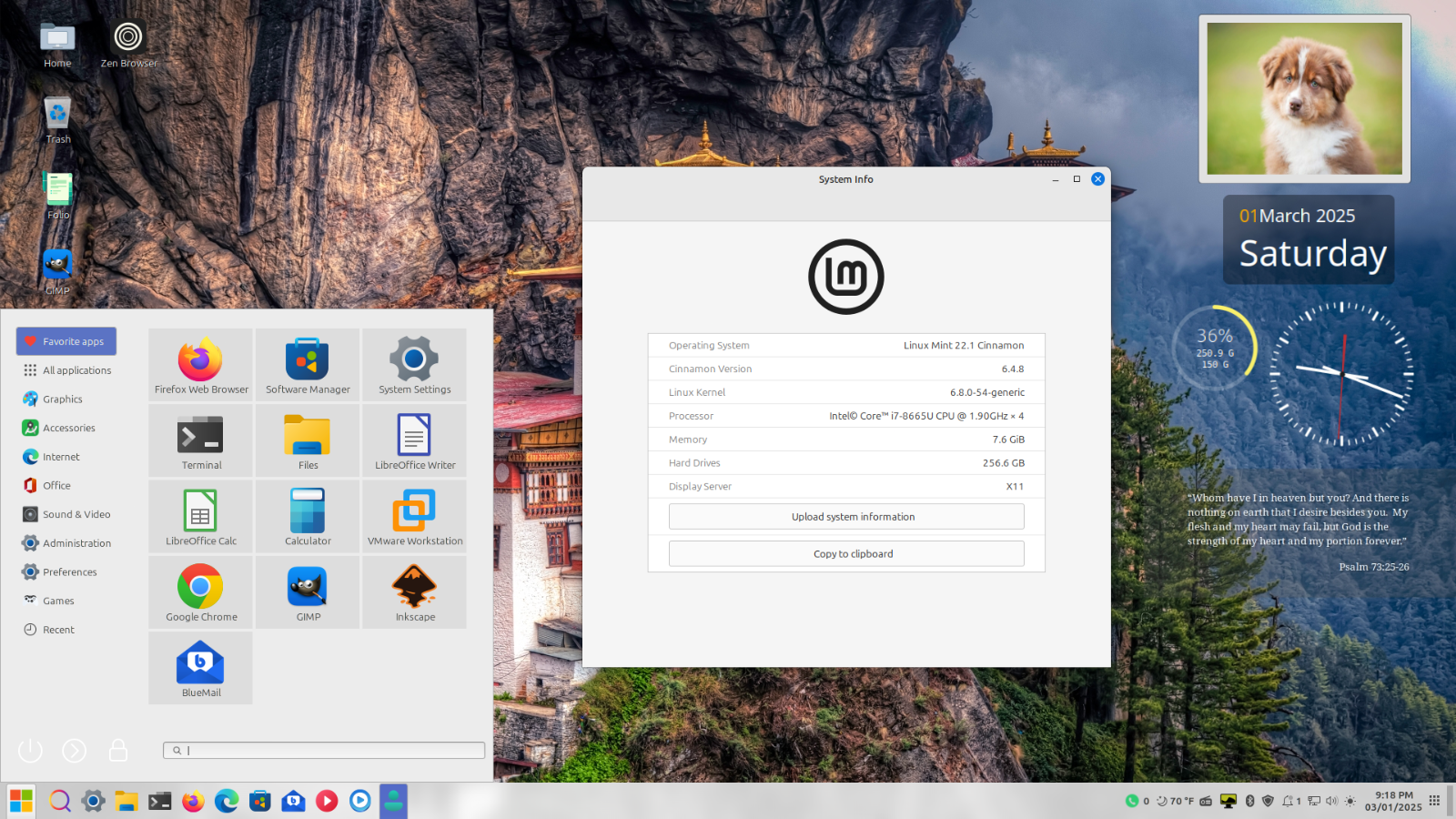Screen dimensions: 1456x819
Task: Open red play-button app on taskbar
Action: coord(327,801)
